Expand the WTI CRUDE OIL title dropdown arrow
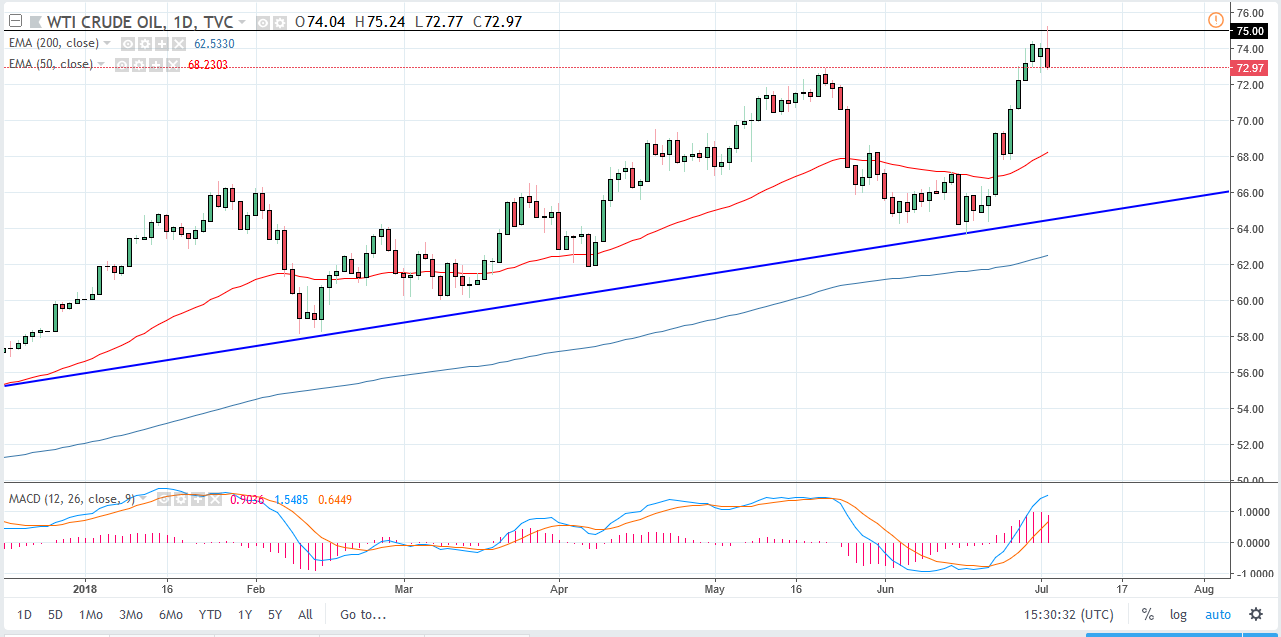Screen dimensions: 1281x637 242,22
